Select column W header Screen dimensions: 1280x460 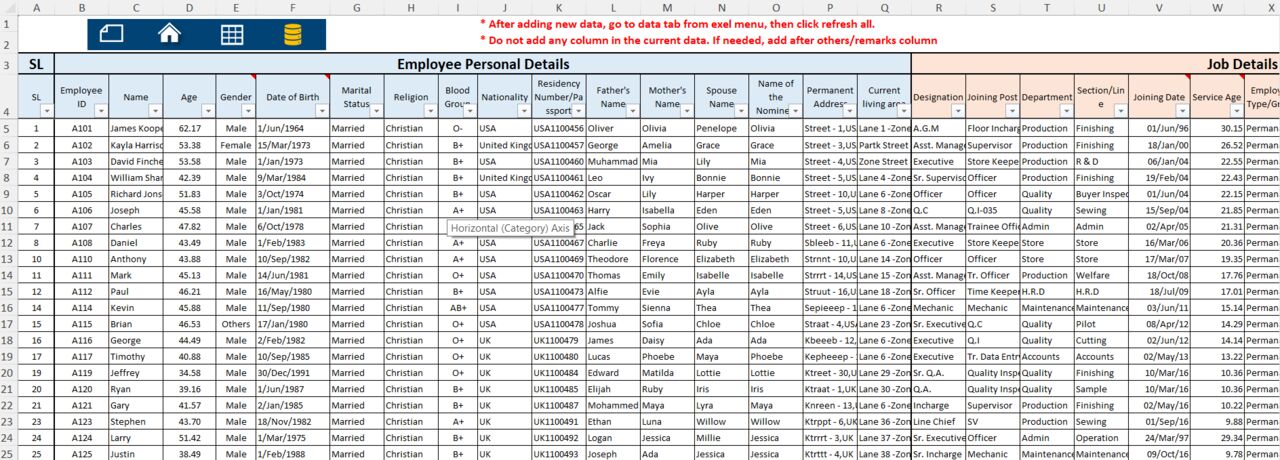point(1218,7)
